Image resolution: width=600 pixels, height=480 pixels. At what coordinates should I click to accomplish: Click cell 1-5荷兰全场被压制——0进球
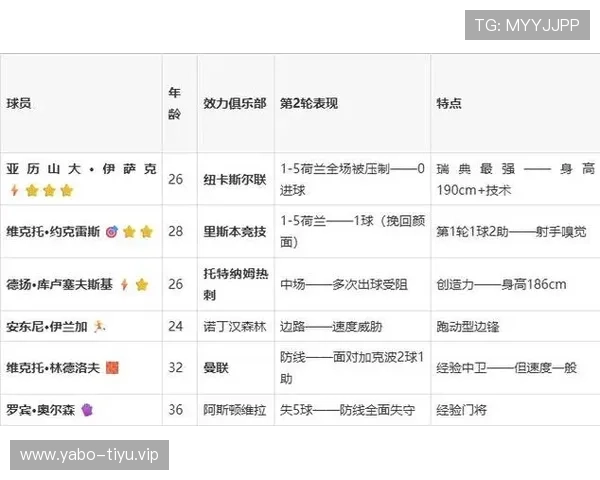point(352,180)
